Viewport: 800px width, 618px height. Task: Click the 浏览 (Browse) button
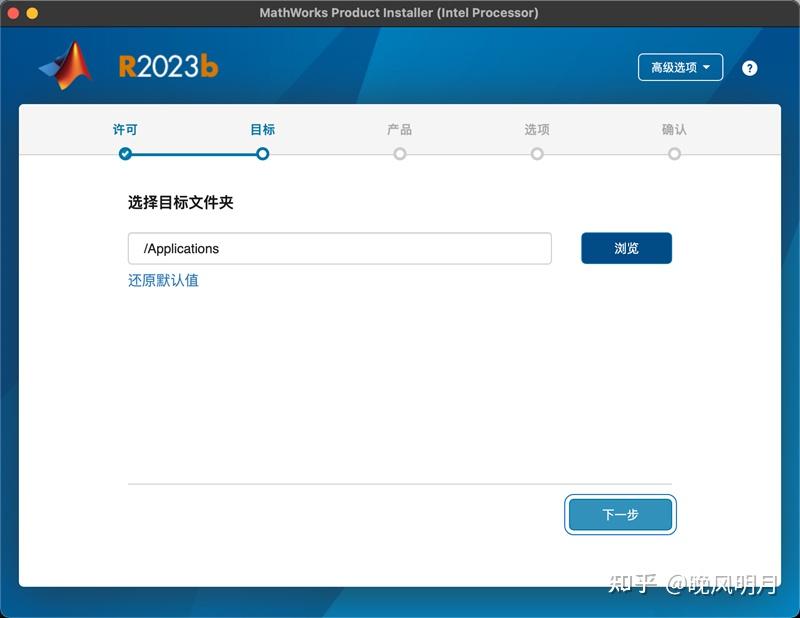(626, 248)
